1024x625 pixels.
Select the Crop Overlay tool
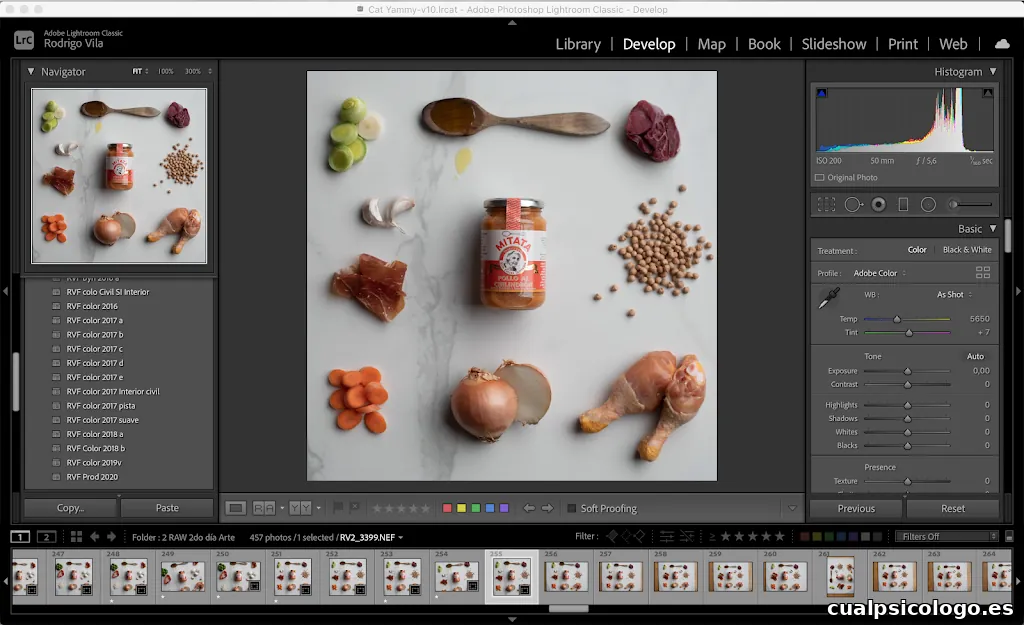point(826,204)
